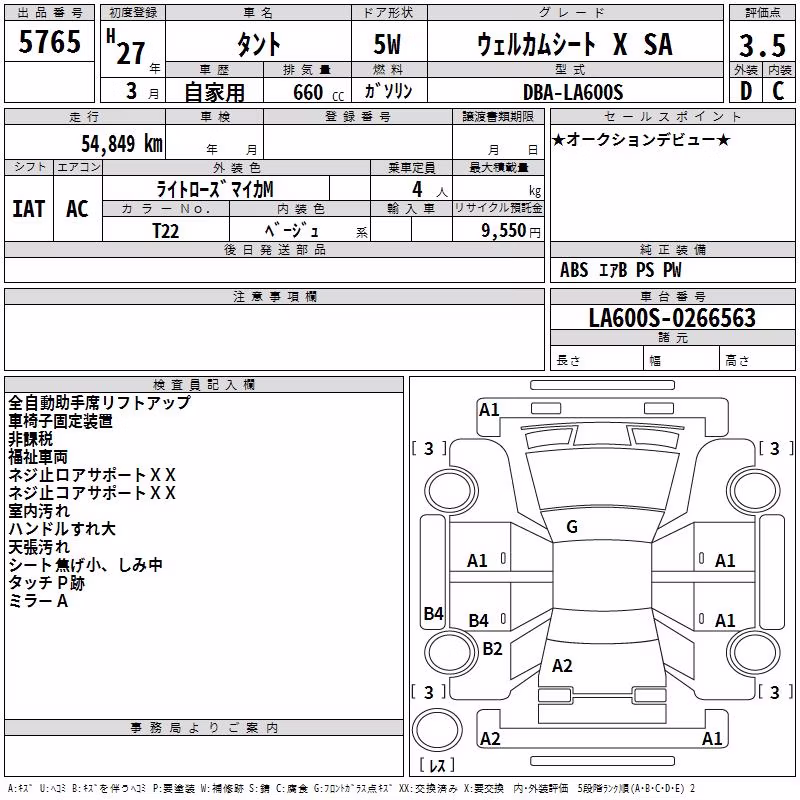Click the 高さ dimension field
Viewport: 800px width, 800px height.
[x=758, y=360]
